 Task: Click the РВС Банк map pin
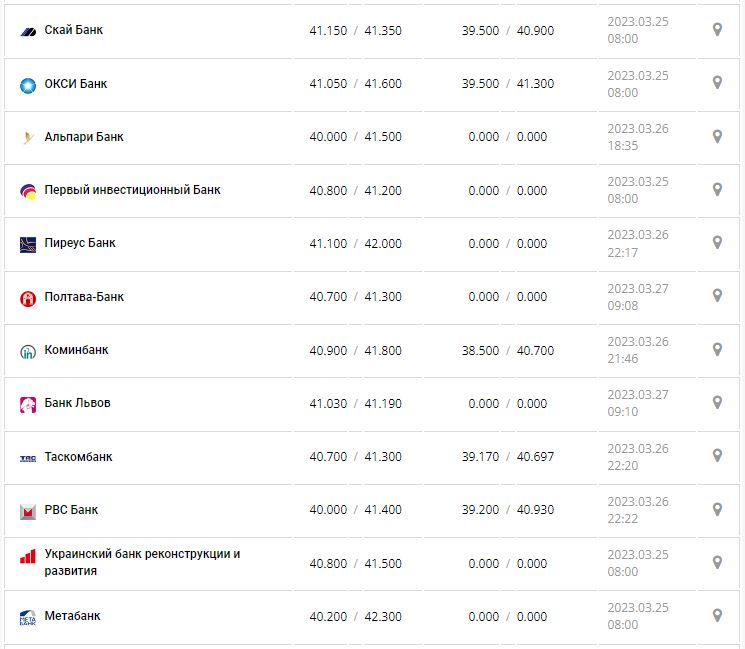[x=717, y=509]
